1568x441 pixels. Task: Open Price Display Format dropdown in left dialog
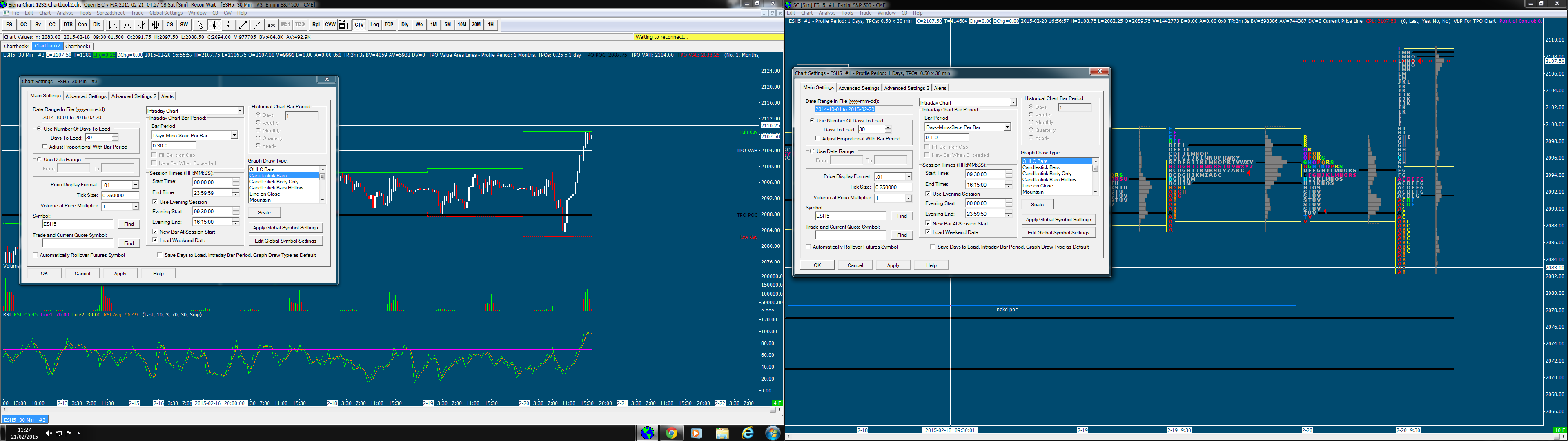coord(135,185)
